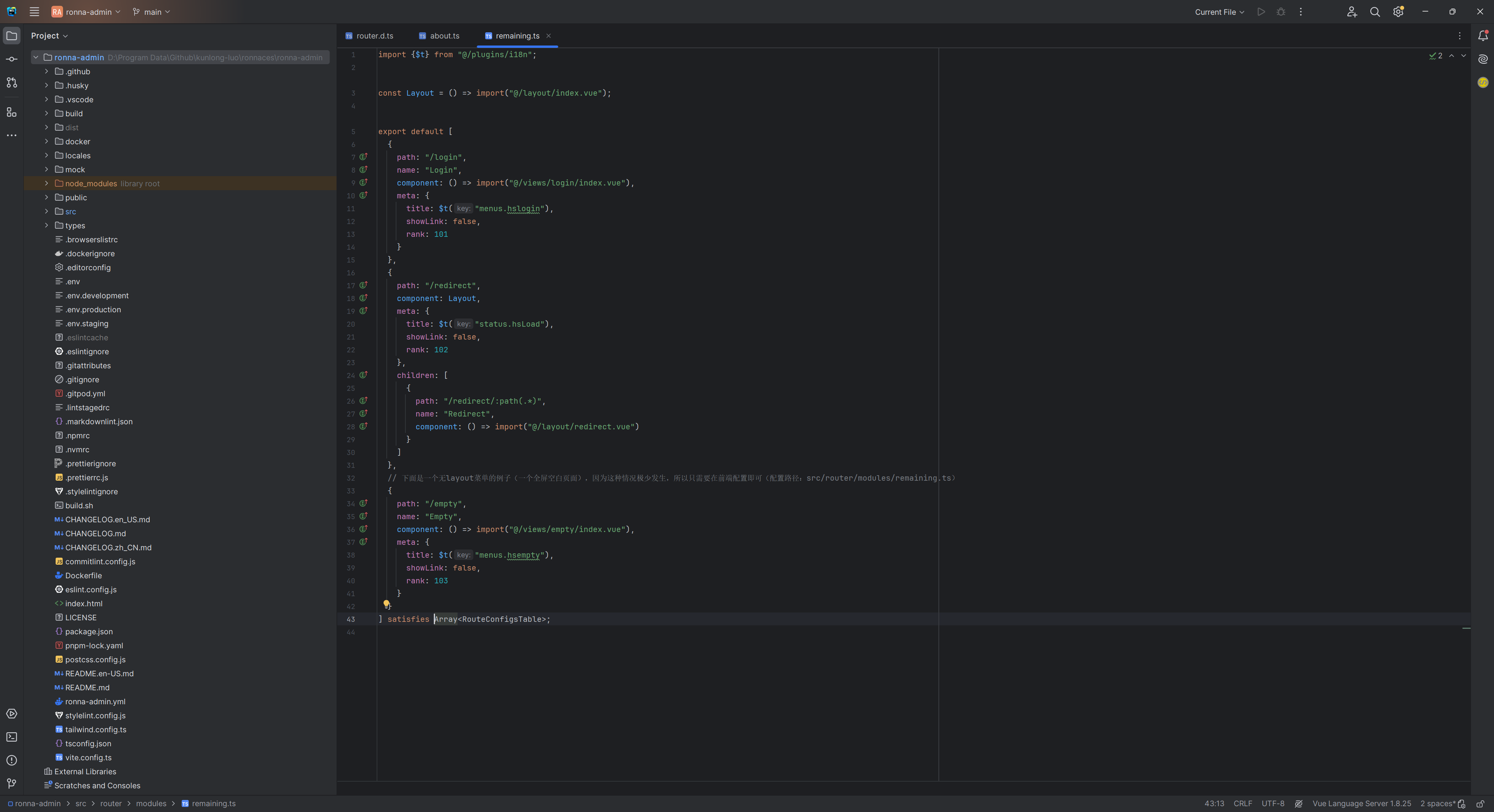This screenshot has height=812, width=1494.
Task: Expand the node_modules folder
Action: point(46,183)
